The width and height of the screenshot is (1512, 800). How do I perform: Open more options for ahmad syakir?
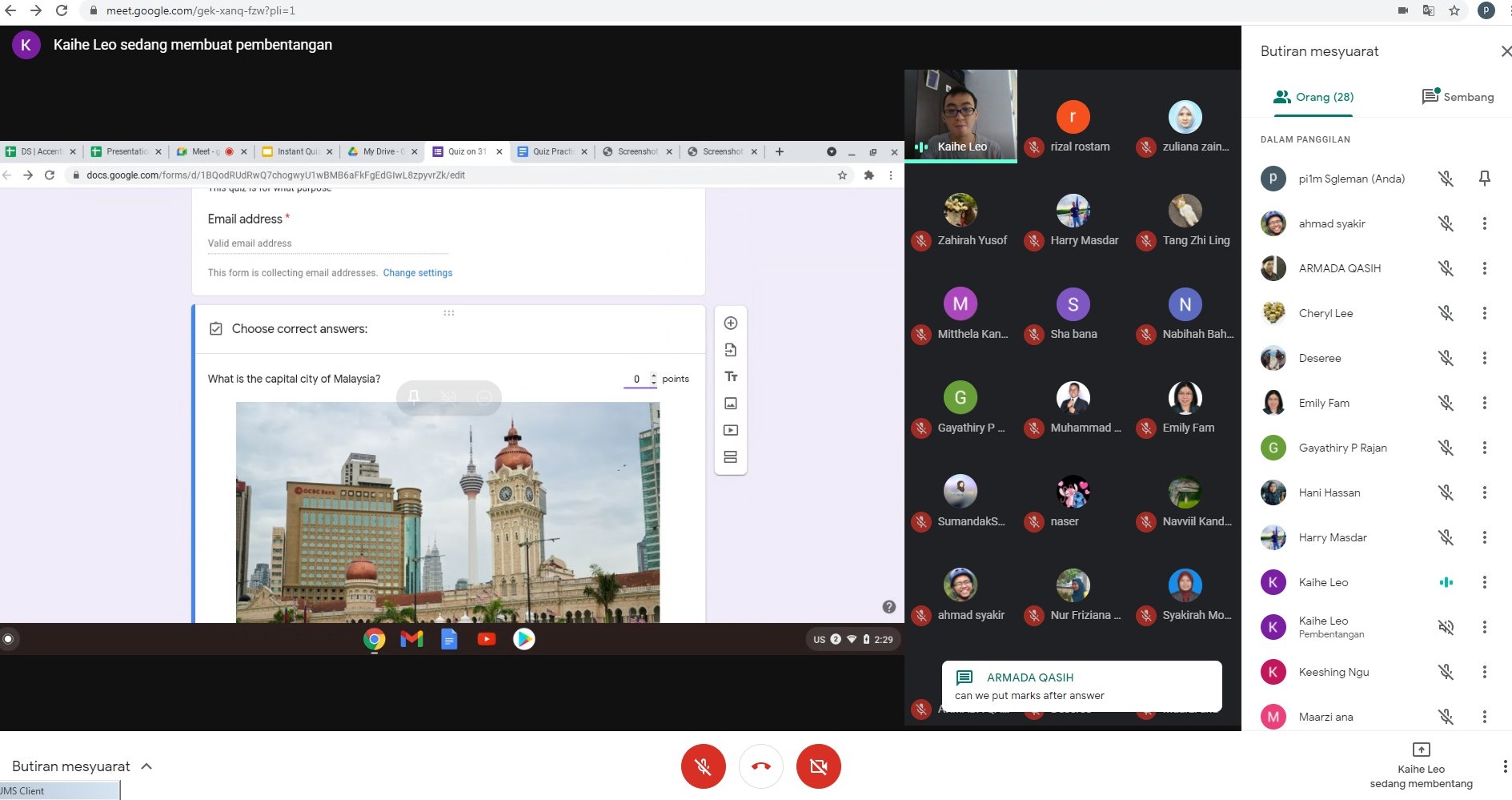[x=1484, y=223]
